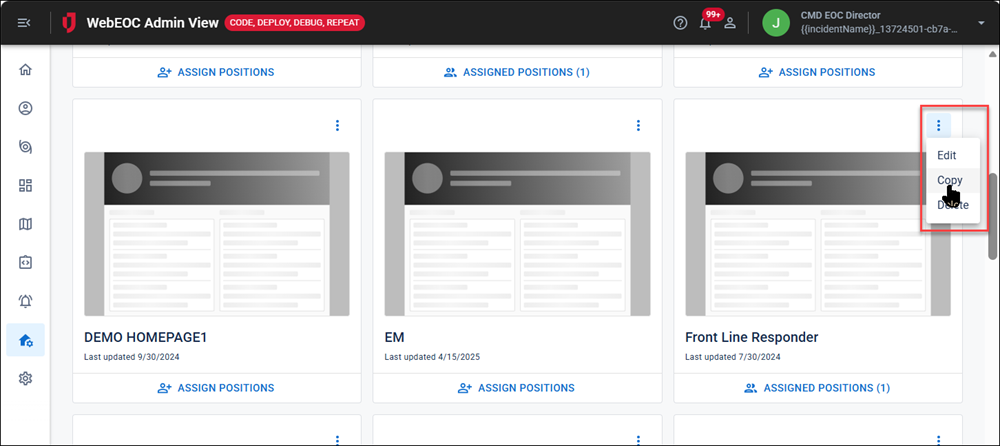1000x446 pixels.
Task: Click top-left ASSIGN POSITIONS button
Action: coord(217,72)
